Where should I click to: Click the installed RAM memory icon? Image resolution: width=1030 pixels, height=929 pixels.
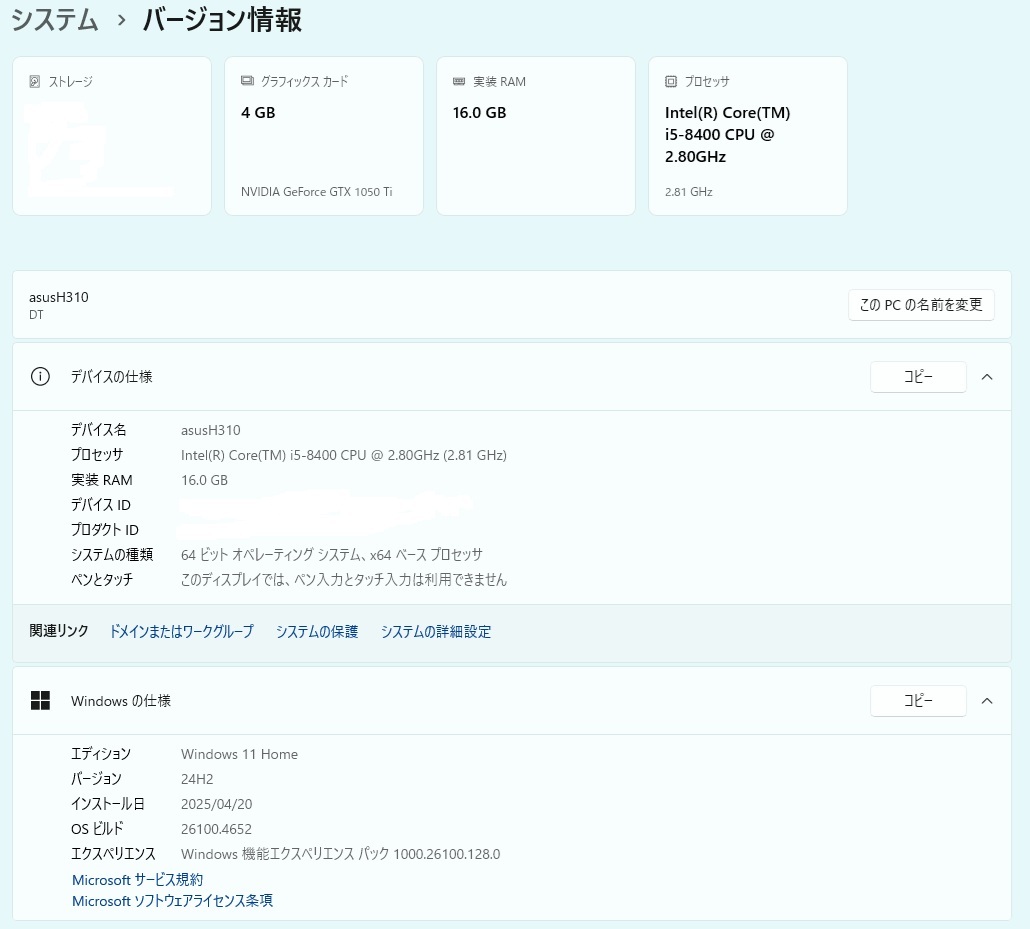tap(459, 81)
